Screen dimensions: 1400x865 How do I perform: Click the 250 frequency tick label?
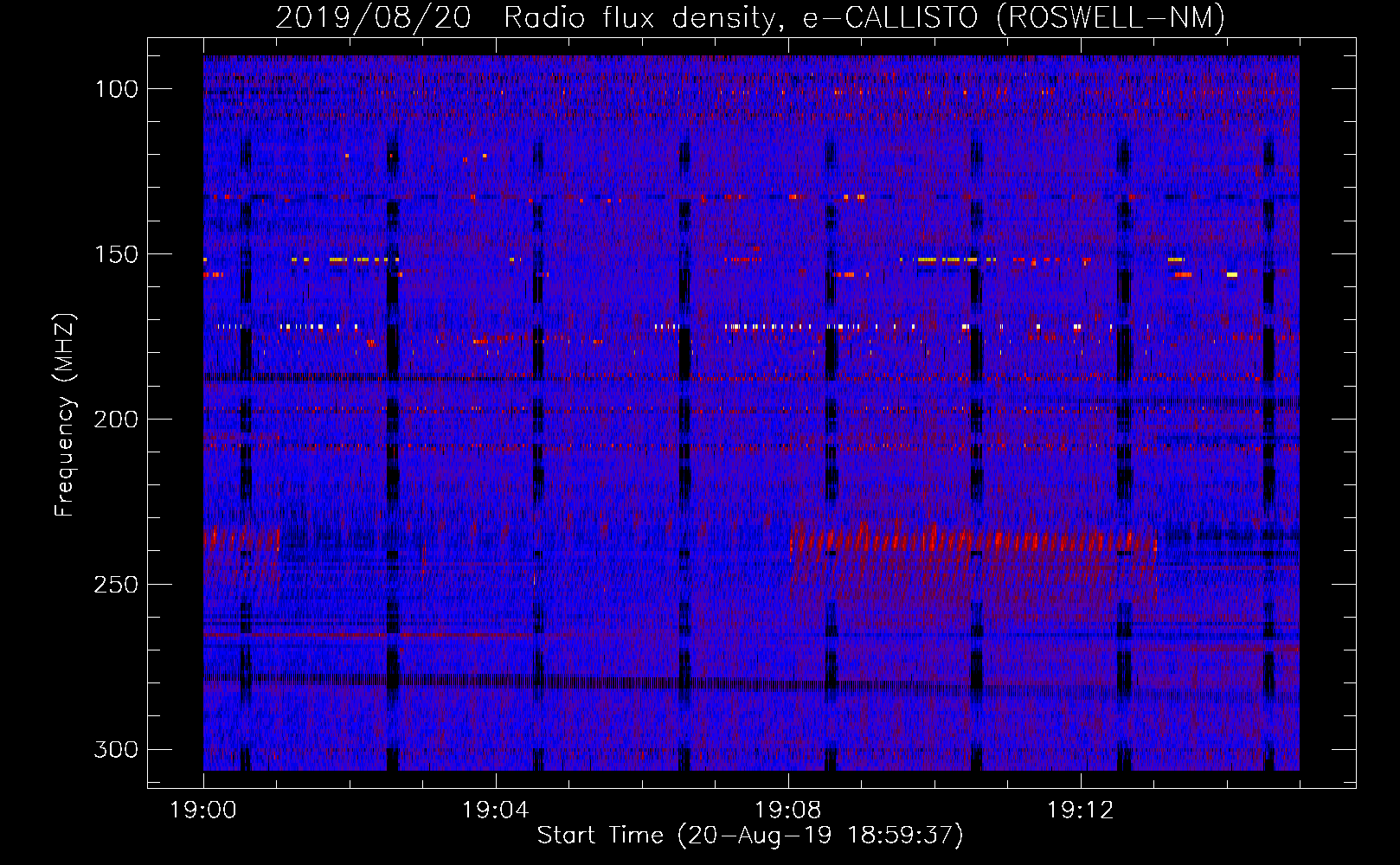116,585
